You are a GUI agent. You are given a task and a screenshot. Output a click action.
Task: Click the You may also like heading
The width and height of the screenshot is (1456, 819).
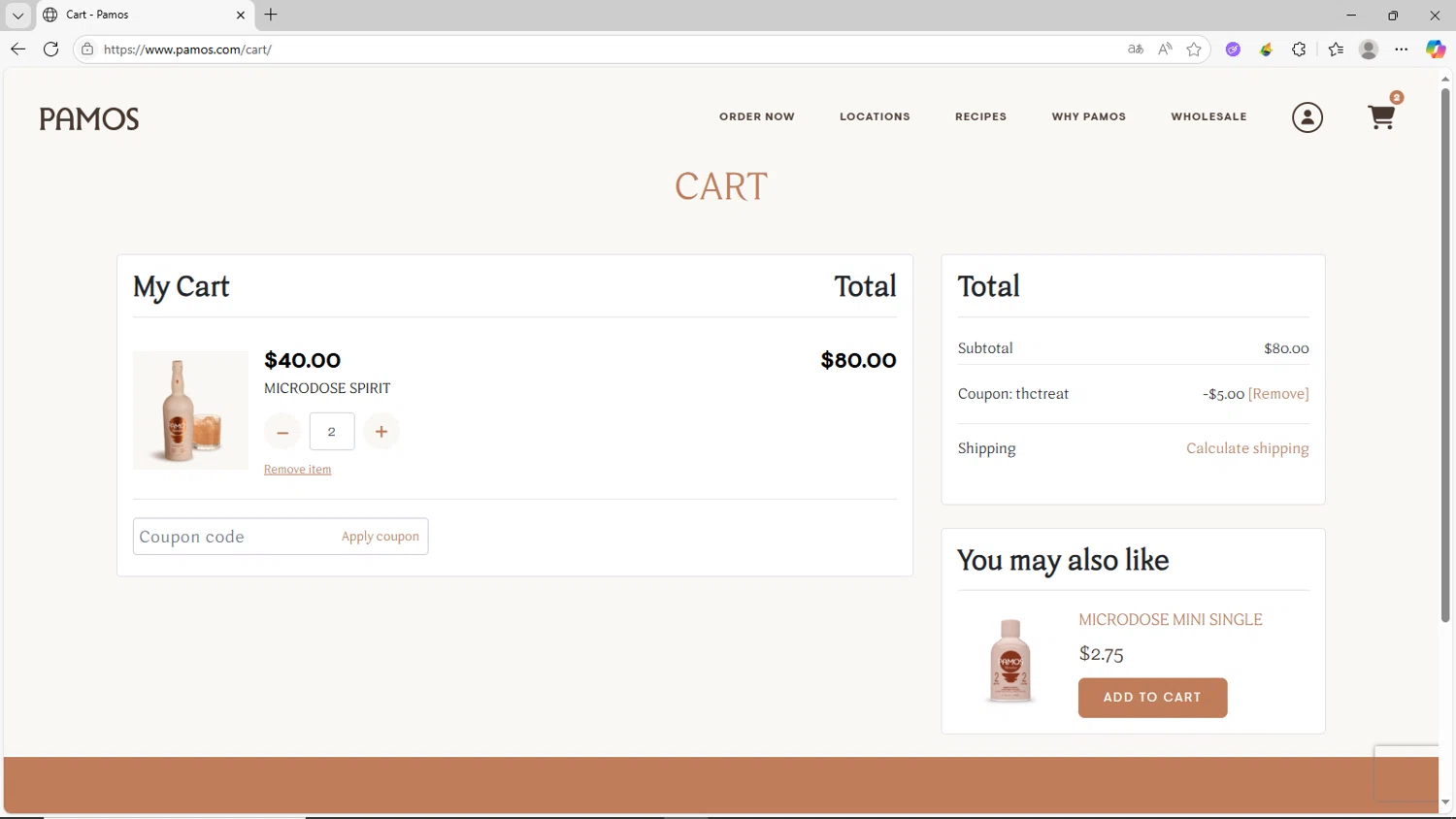(x=1063, y=560)
